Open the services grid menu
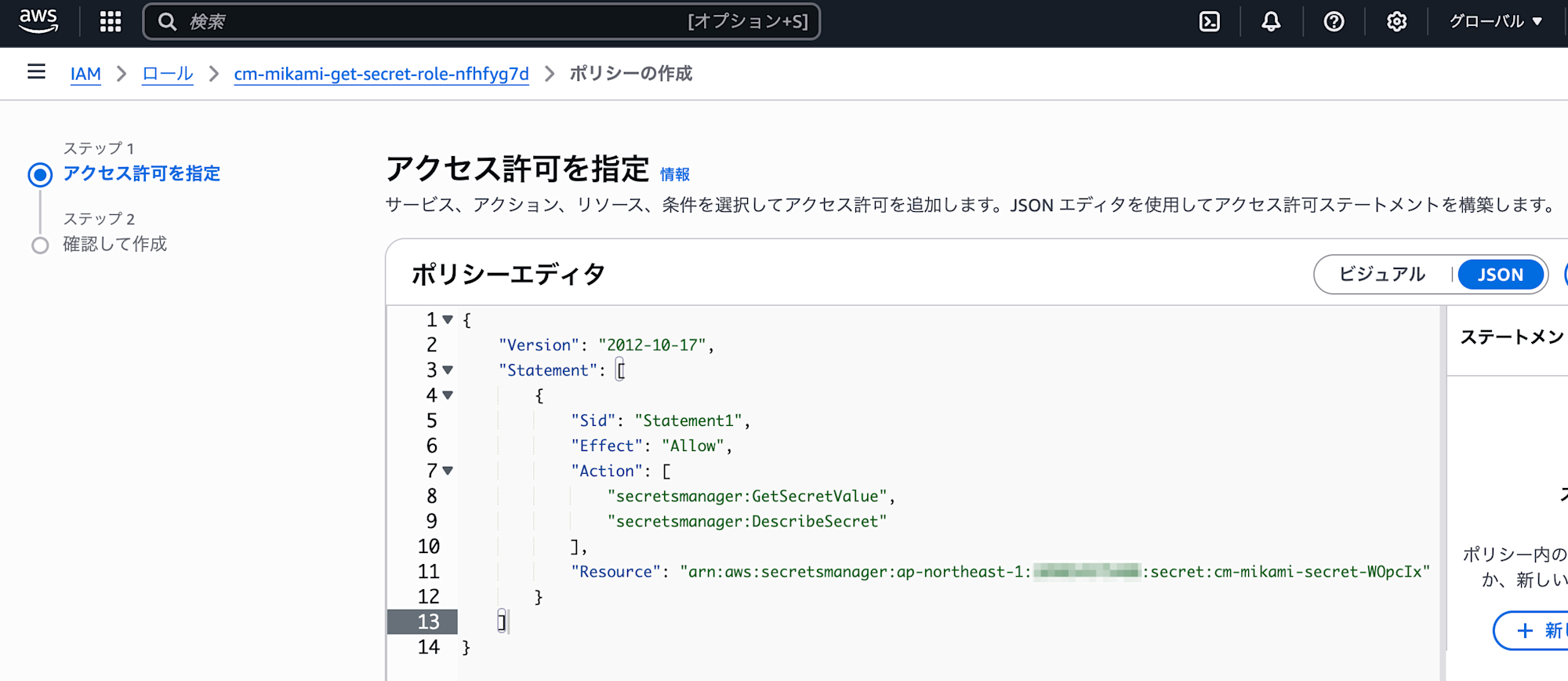 [x=111, y=21]
